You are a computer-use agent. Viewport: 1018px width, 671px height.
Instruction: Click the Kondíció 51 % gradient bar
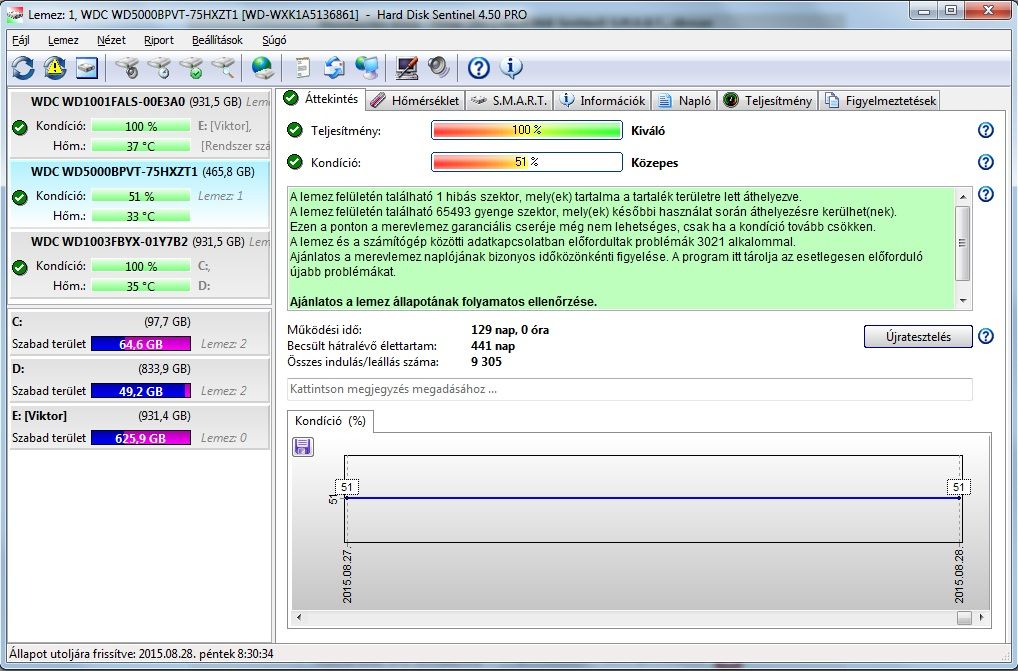tap(527, 162)
